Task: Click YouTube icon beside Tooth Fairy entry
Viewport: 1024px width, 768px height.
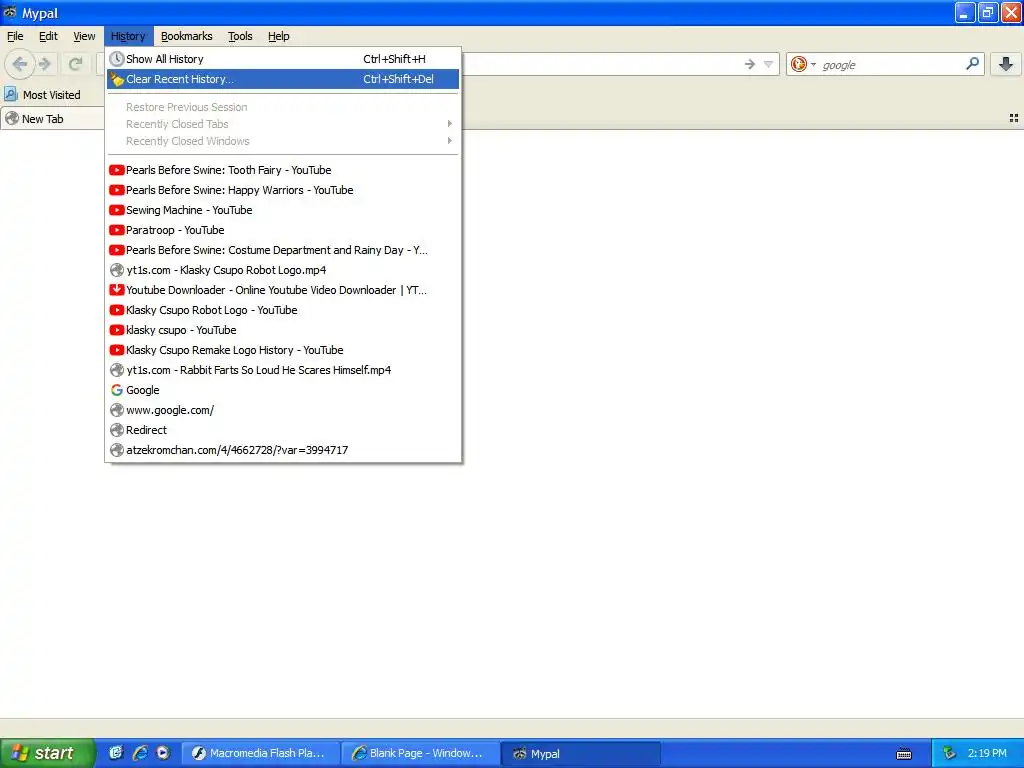Action: click(x=117, y=170)
